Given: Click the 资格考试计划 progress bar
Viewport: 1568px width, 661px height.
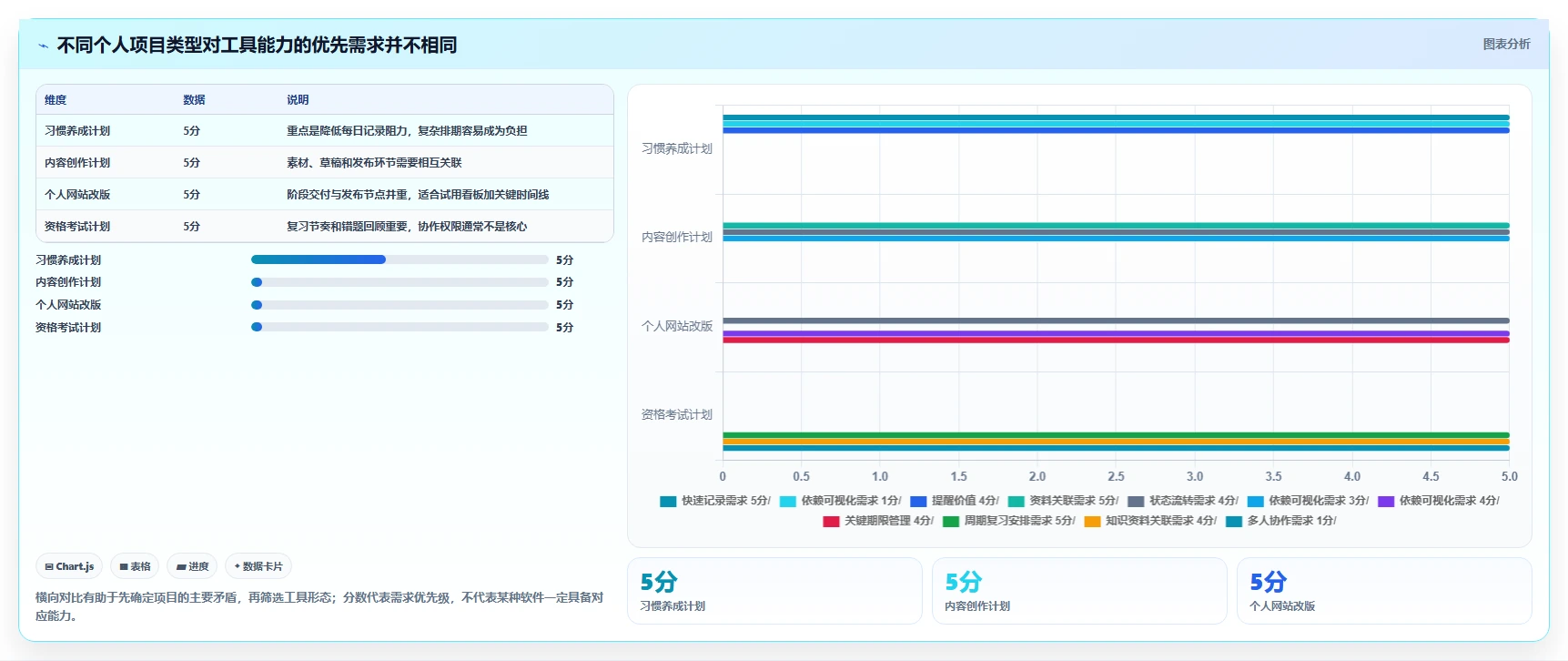Looking at the screenshot, I should tap(400, 327).
